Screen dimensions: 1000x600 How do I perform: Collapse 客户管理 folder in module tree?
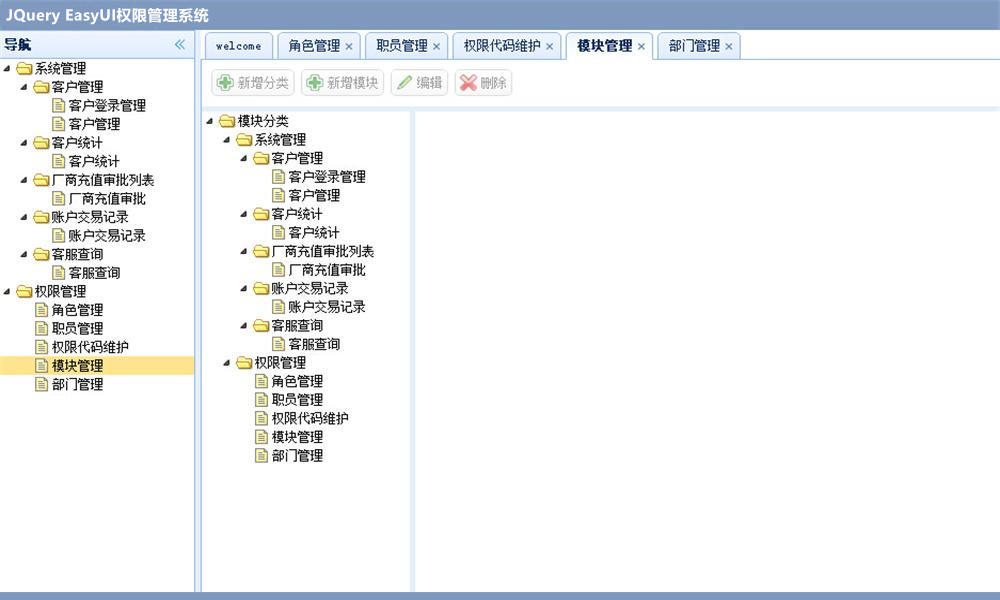click(x=244, y=158)
